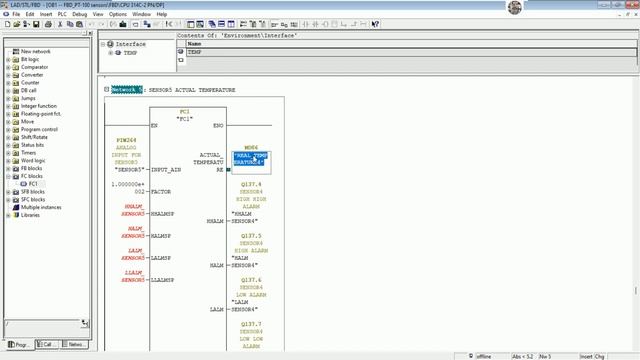Click the Multiple instances icon
This screenshot has width=640, height=360.
coord(16,207)
